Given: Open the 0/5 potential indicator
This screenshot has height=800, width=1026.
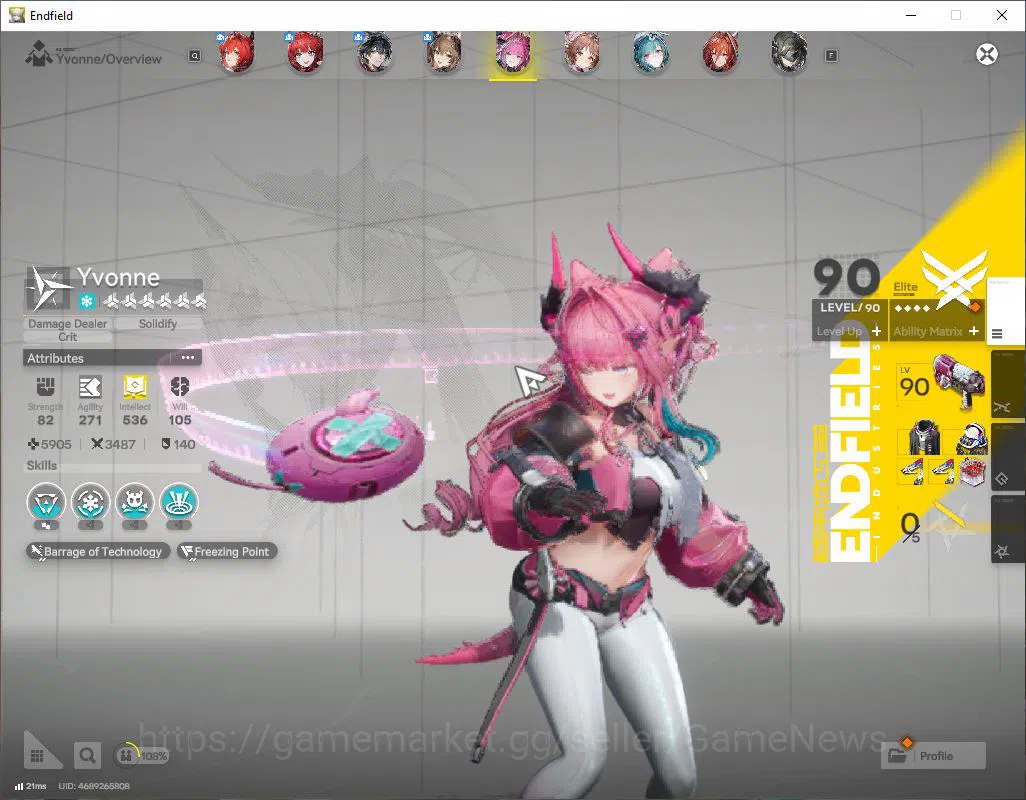Looking at the screenshot, I should pos(910,527).
